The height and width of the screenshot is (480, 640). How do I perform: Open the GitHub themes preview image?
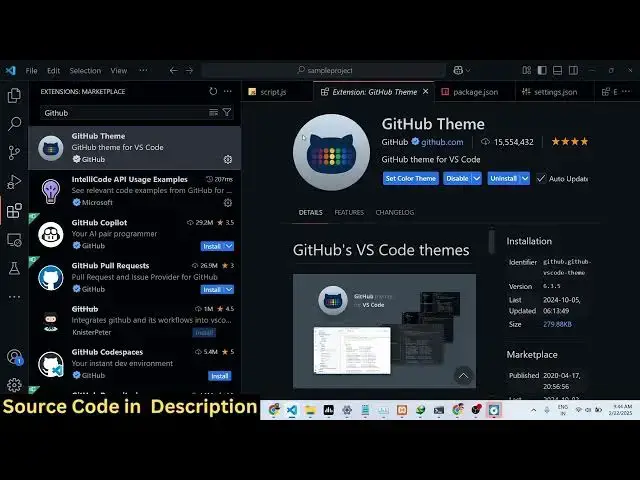[x=384, y=331]
